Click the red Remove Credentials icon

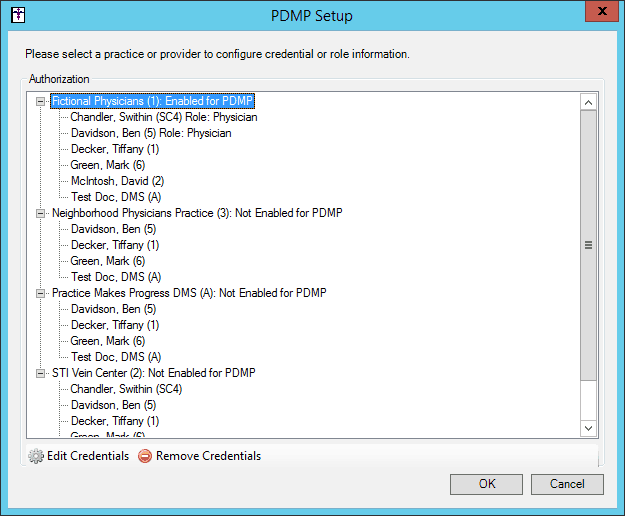point(145,456)
